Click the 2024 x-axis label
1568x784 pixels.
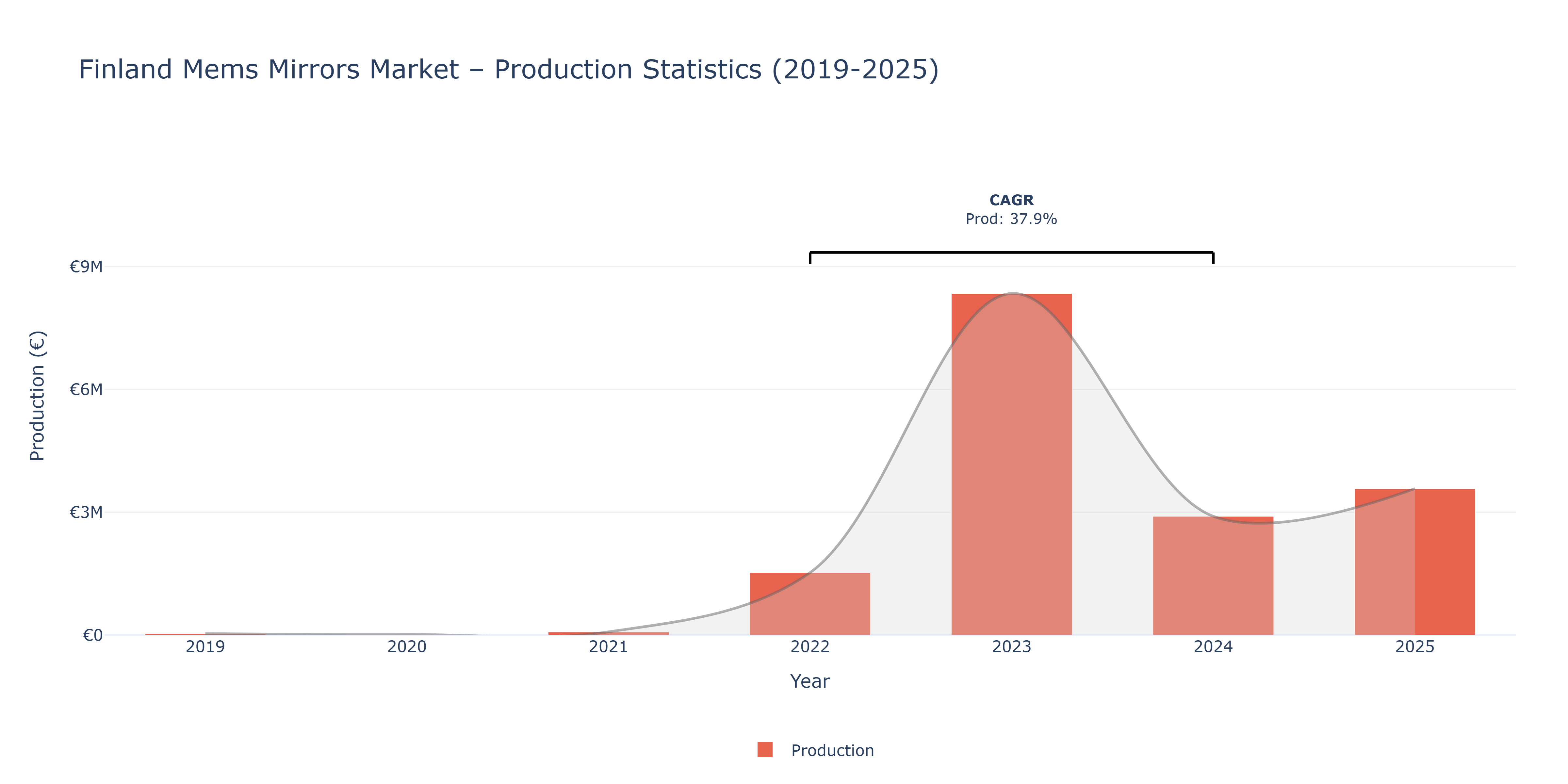point(1213,646)
